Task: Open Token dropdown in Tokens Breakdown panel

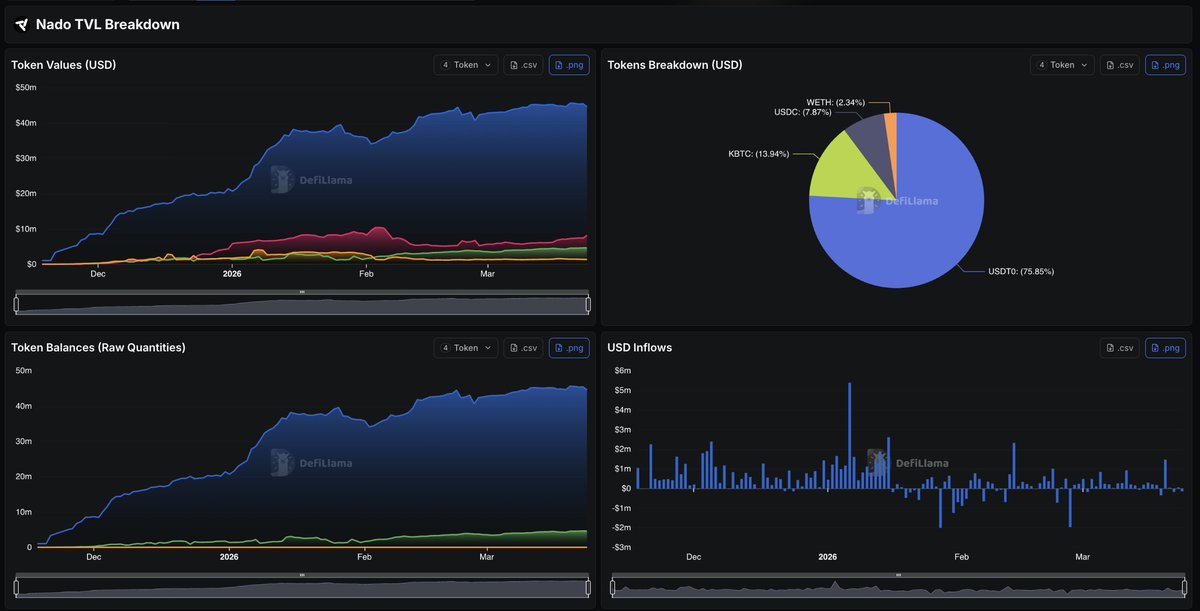Action: tap(1062, 65)
